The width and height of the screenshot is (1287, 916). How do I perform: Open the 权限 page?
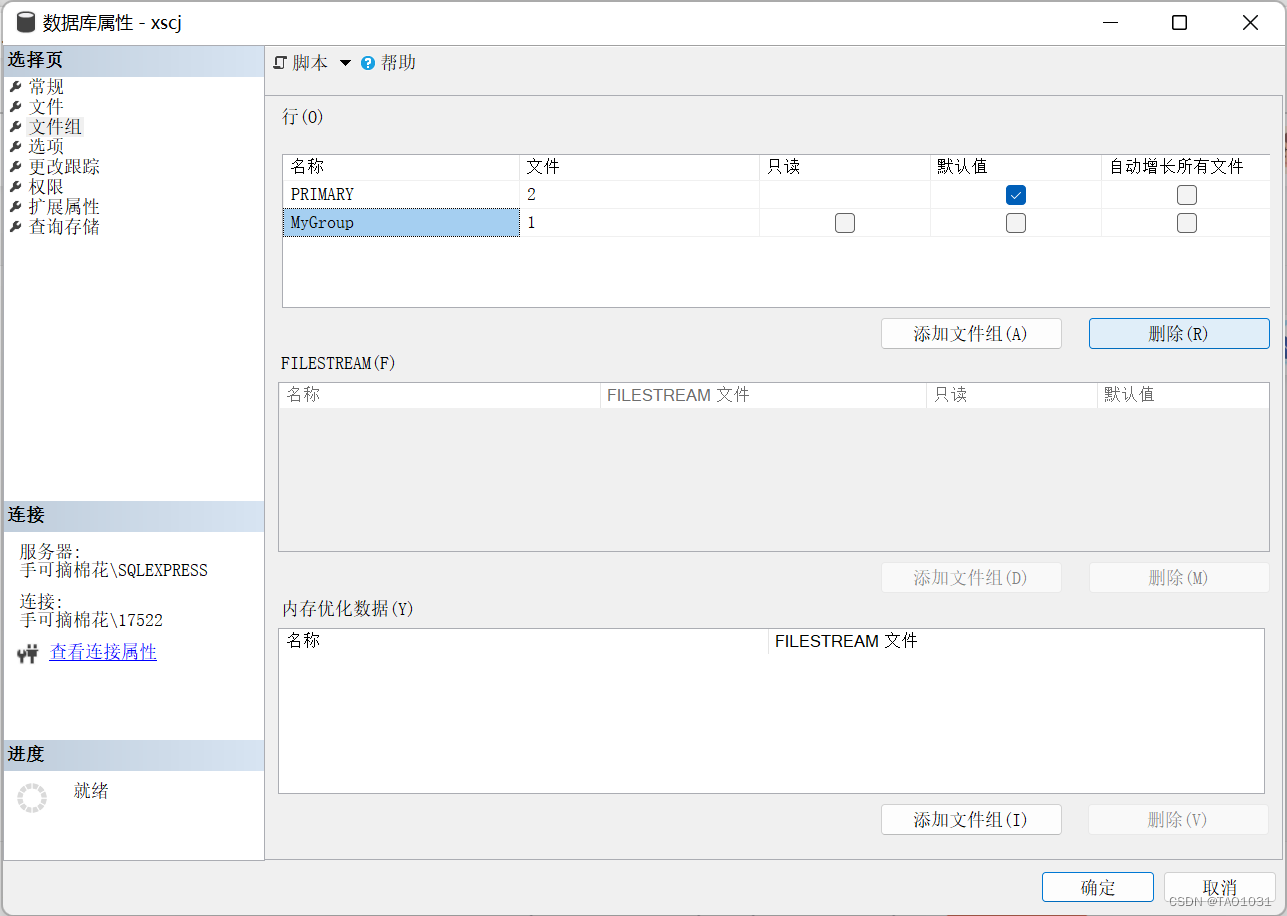46,187
